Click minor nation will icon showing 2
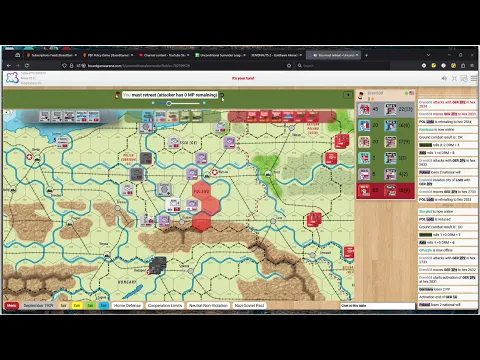 pyautogui.click(x=364, y=158)
